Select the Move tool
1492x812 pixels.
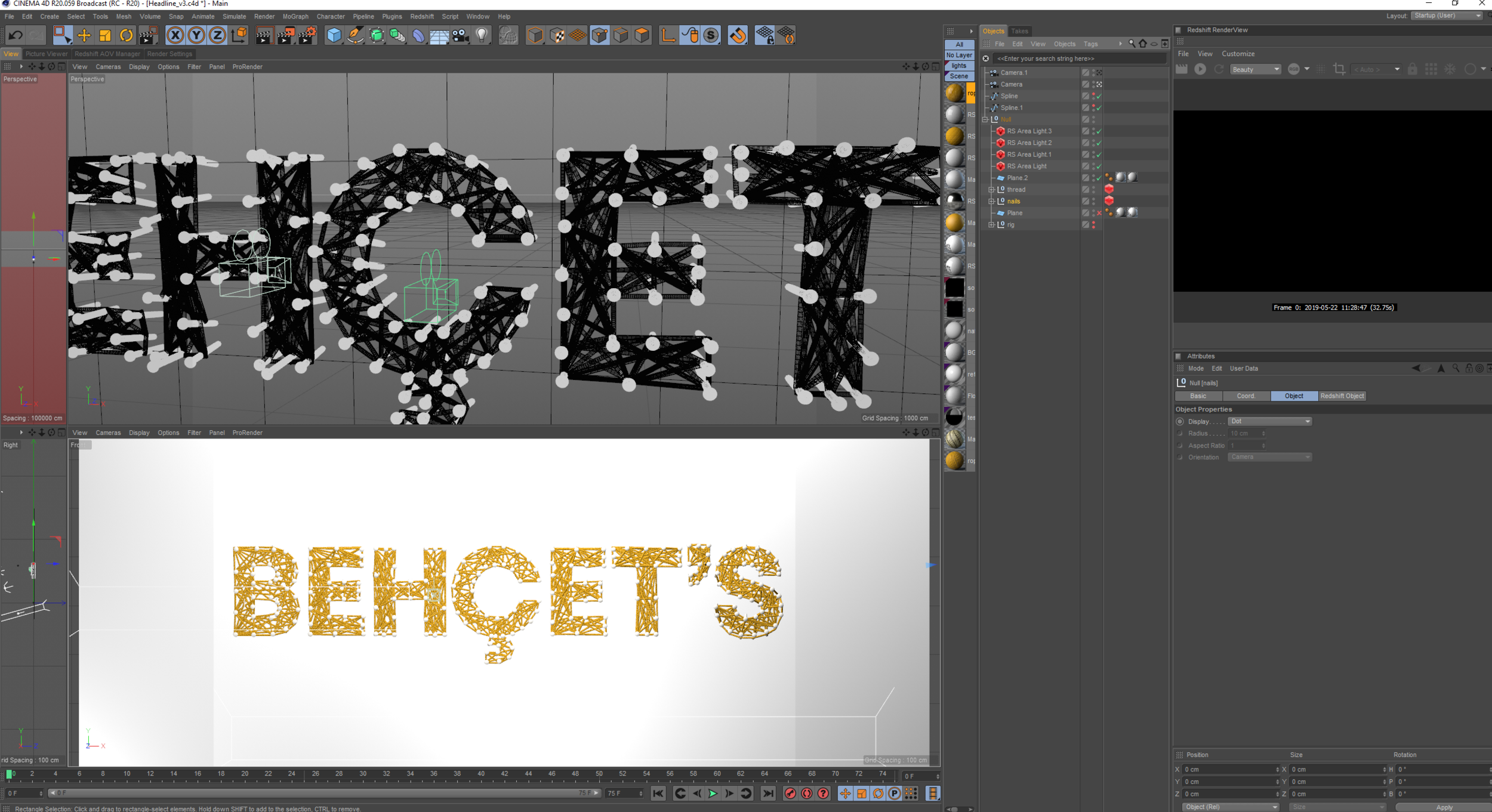point(84,36)
